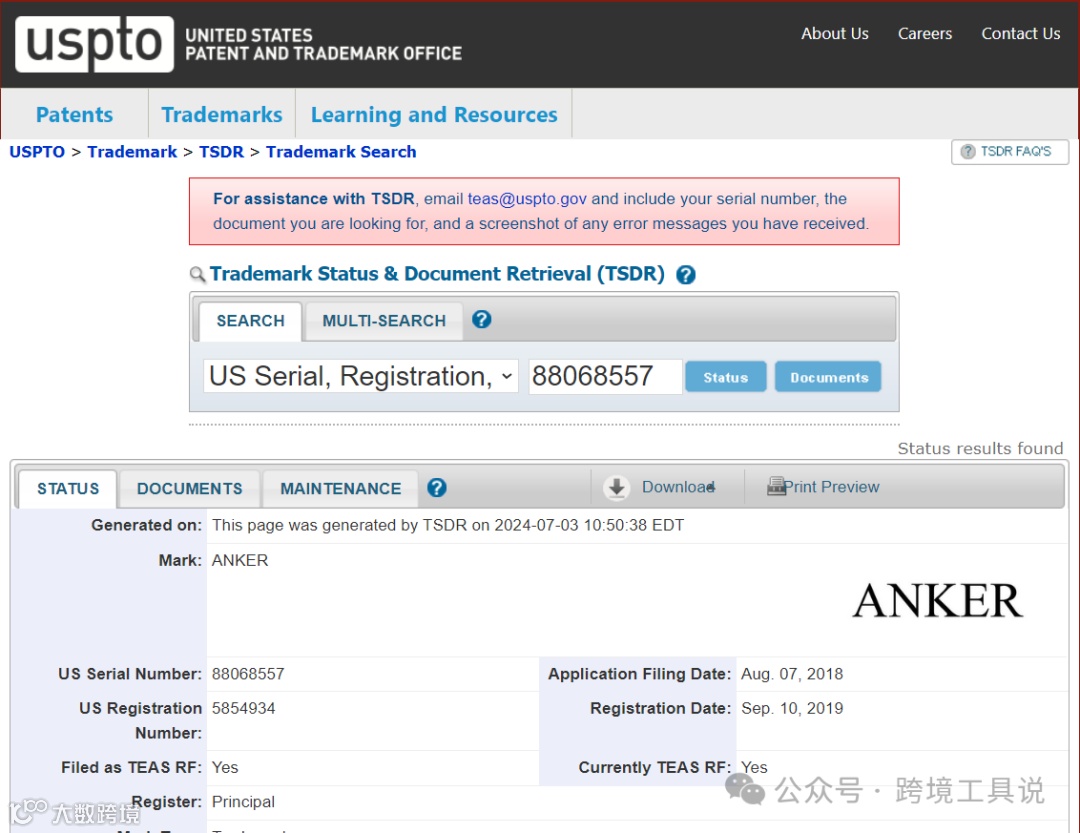
Task: Click Mark value ANKER text
Action: (x=240, y=560)
